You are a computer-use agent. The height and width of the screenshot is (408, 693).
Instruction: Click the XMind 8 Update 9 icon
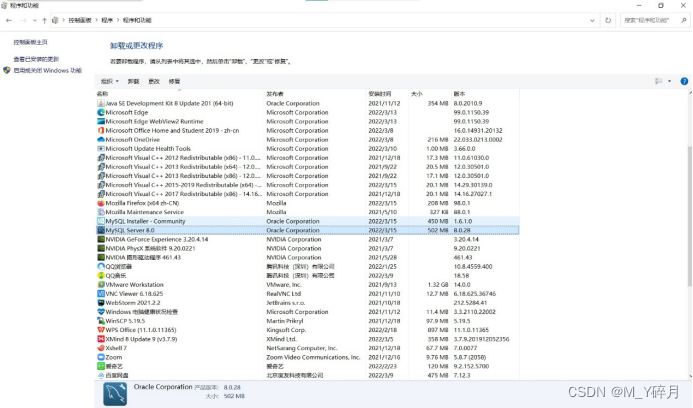click(x=101, y=339)
